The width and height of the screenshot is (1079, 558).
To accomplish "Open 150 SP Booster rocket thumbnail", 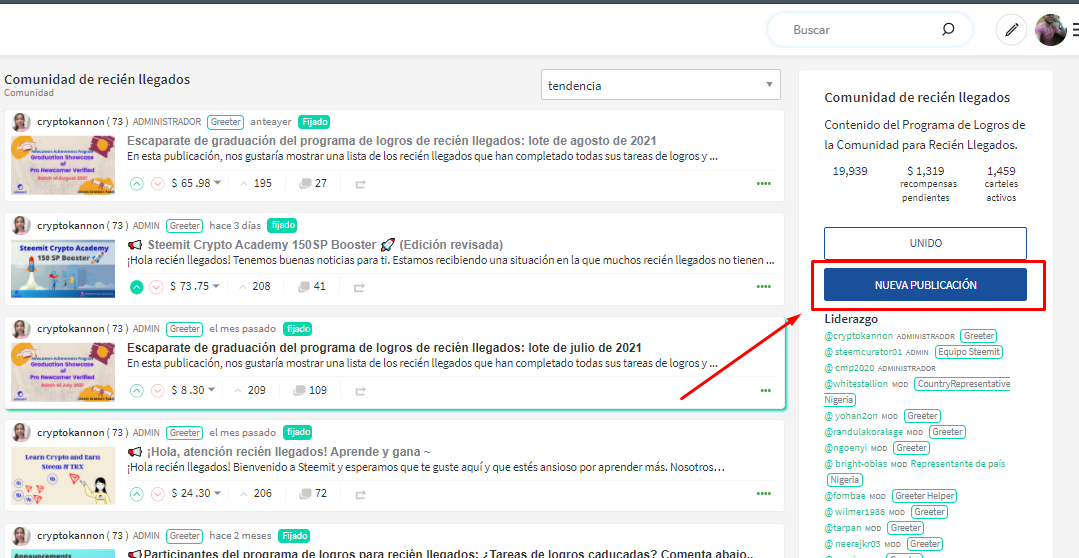I will [x=63, y=268].
